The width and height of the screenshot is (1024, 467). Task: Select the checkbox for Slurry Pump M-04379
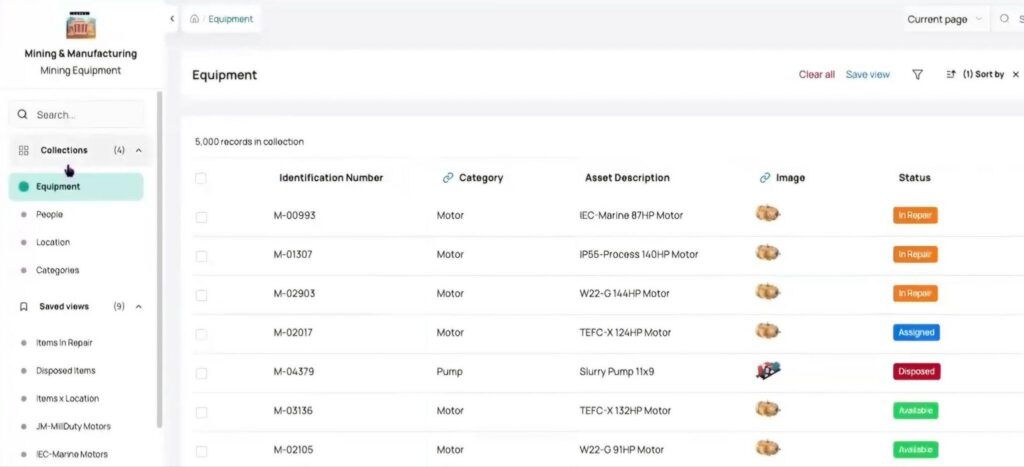(x=201, y=373)
